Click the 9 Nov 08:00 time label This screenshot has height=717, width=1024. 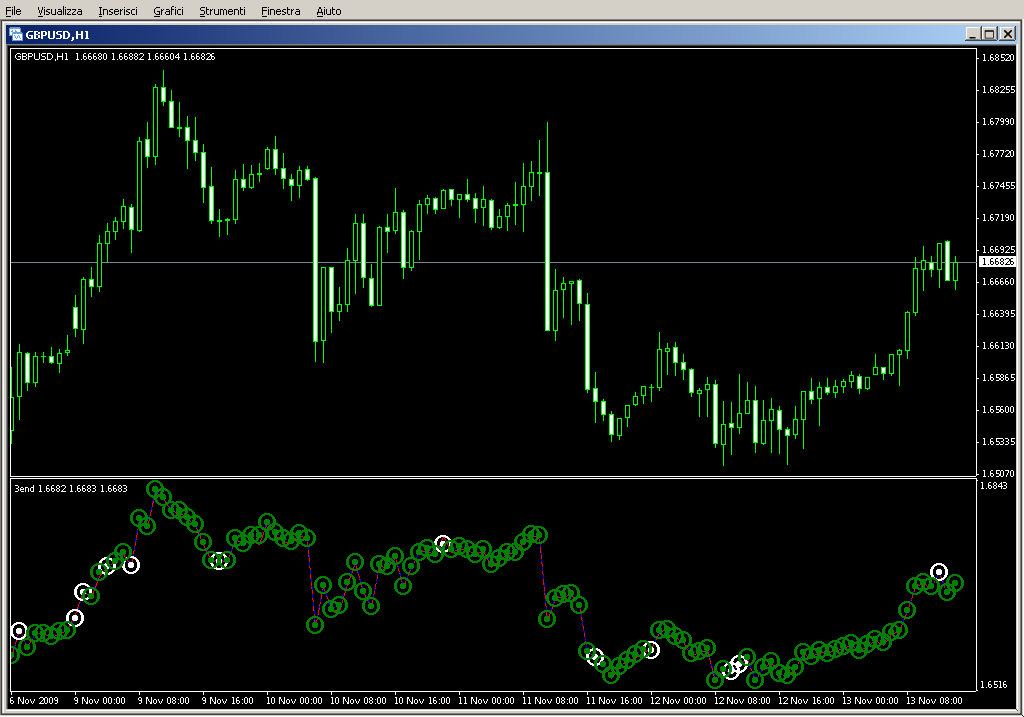click(x=164, y=701)
